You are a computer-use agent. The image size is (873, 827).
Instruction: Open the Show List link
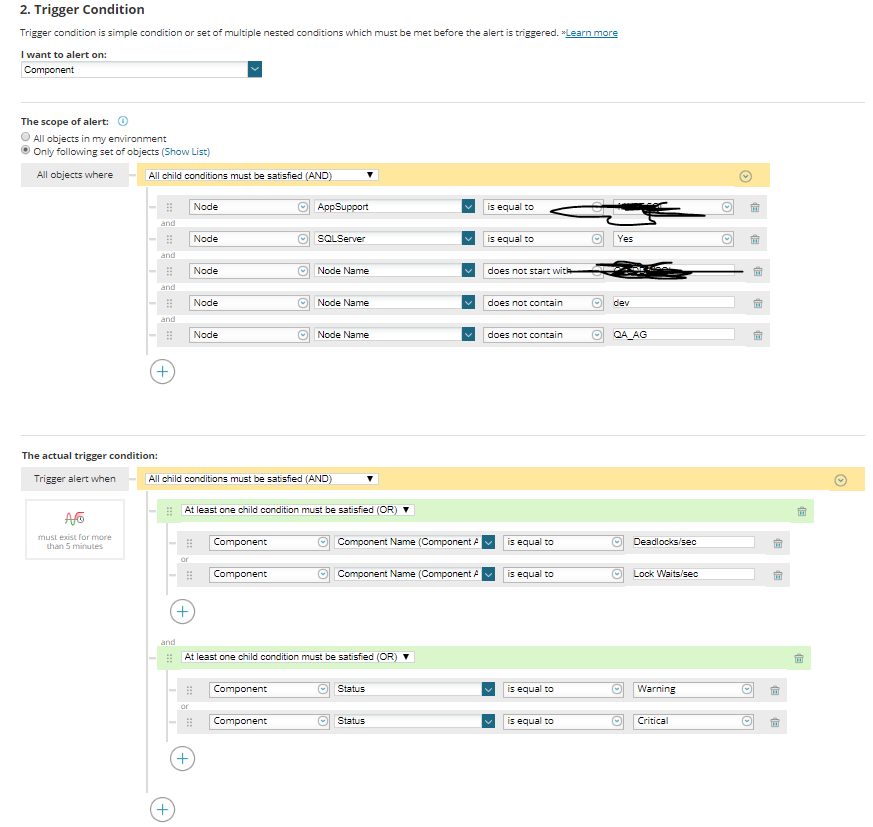(x=185, y=151)
